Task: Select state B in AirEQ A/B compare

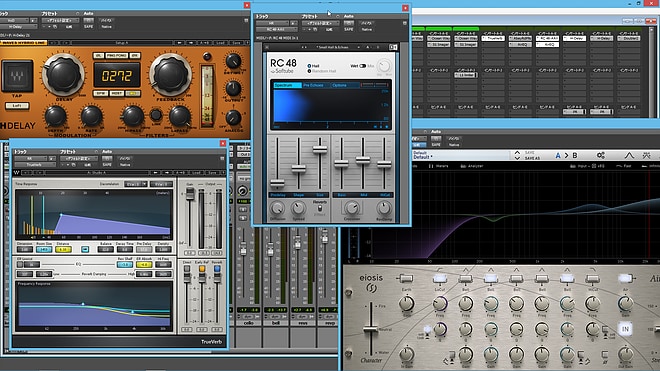Action: [x=575, y=155]
